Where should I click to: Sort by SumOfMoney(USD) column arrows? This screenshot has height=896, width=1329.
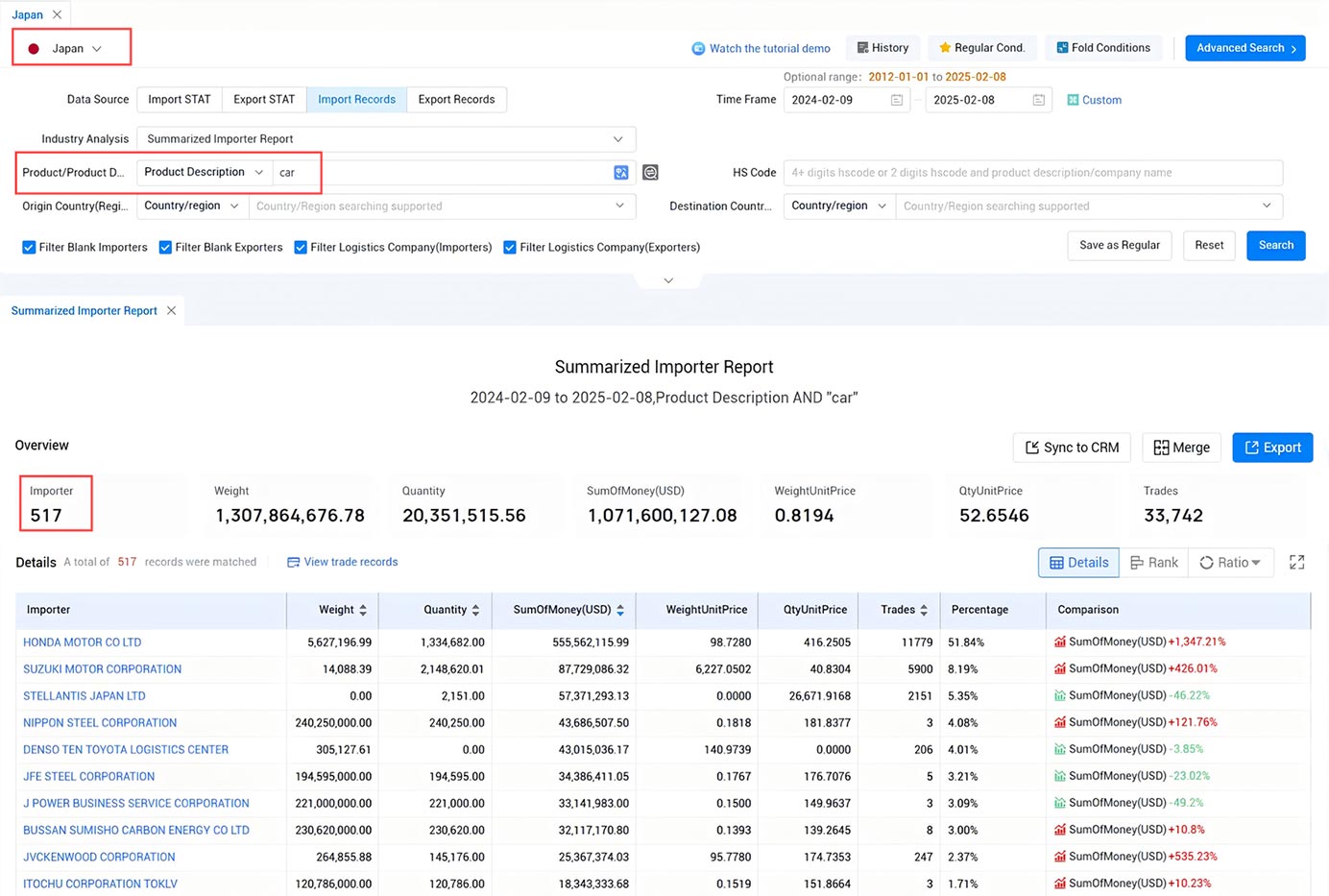pyautogui.click(x=620, y=610)
